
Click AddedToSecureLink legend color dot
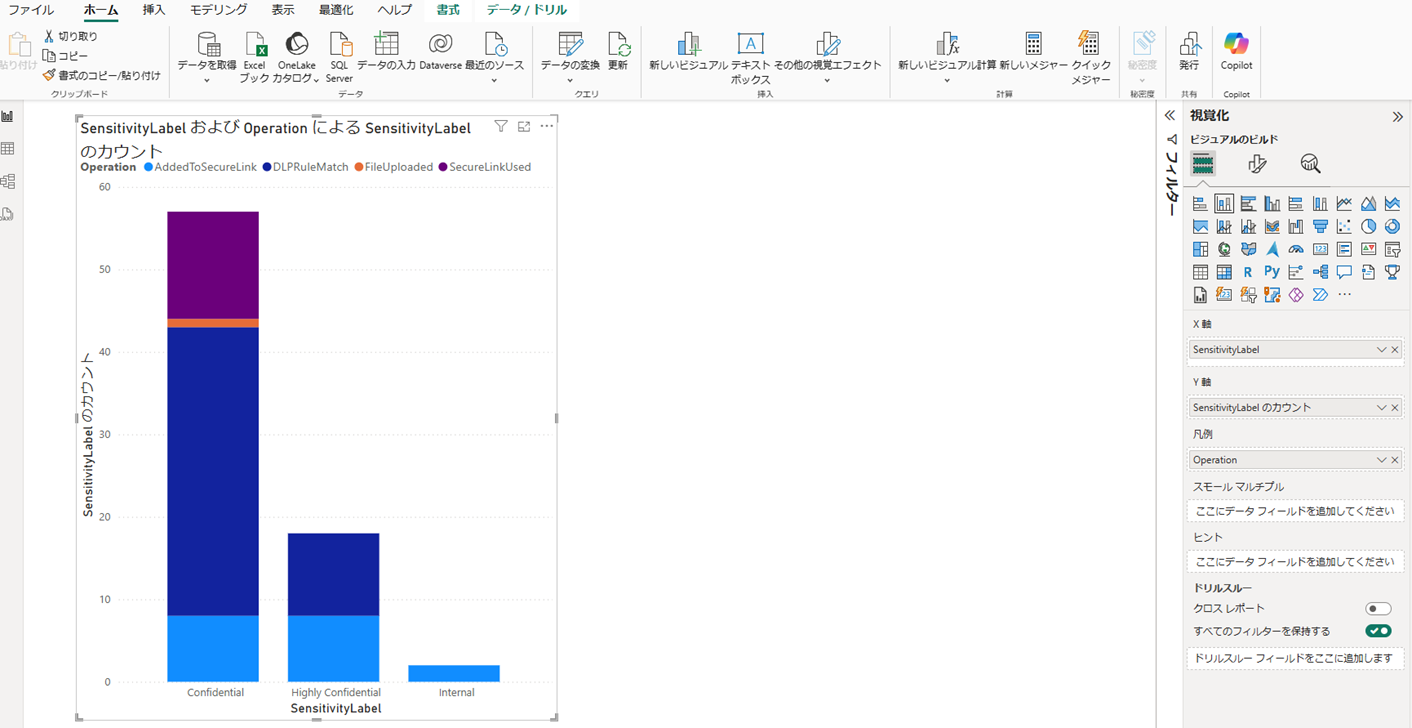[x=148, y=167]
